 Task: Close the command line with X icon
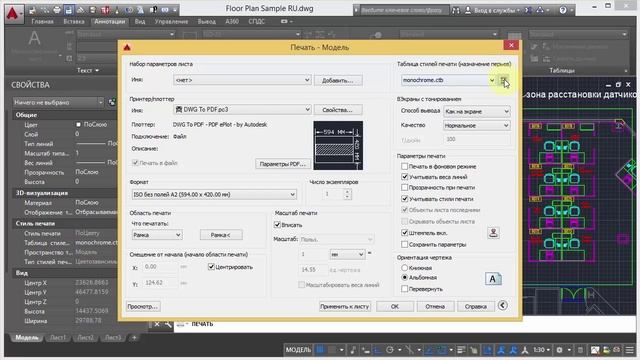(x=157, y=324)
